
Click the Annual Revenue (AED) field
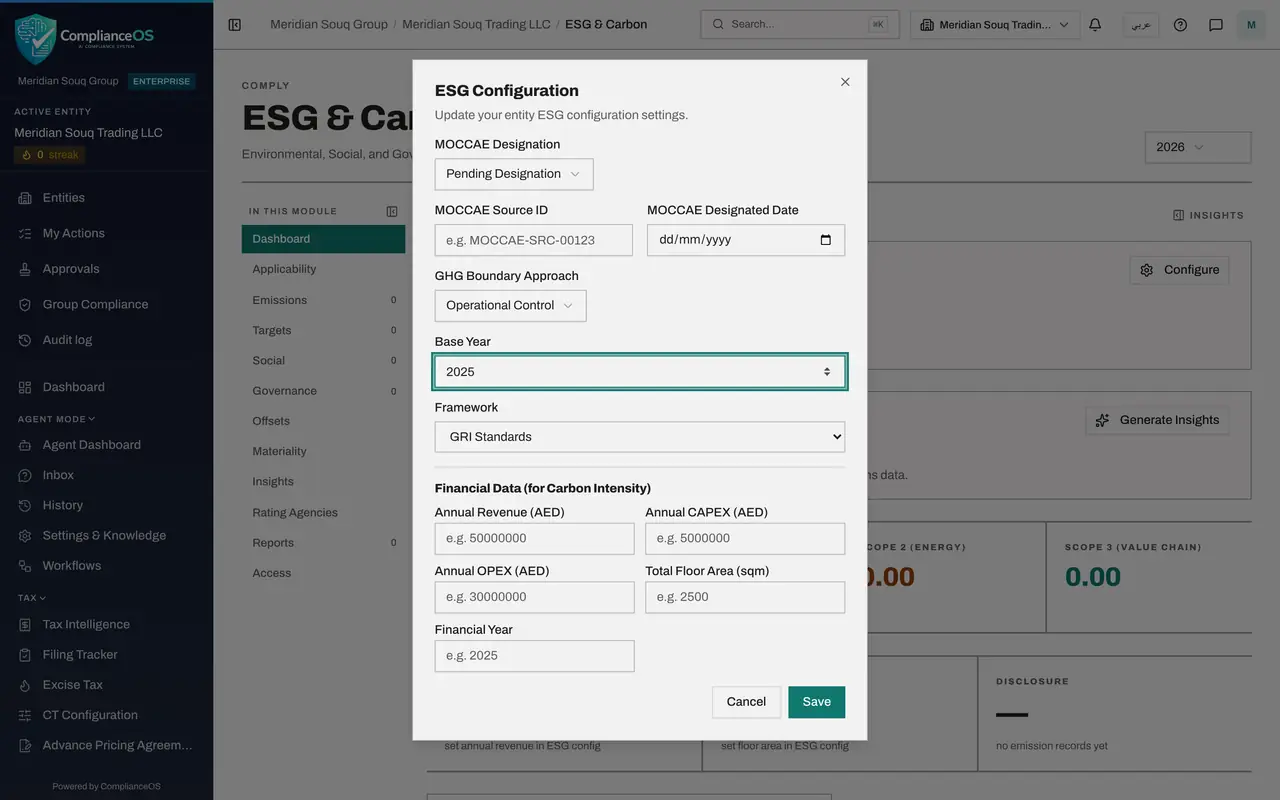coord(534,538)
